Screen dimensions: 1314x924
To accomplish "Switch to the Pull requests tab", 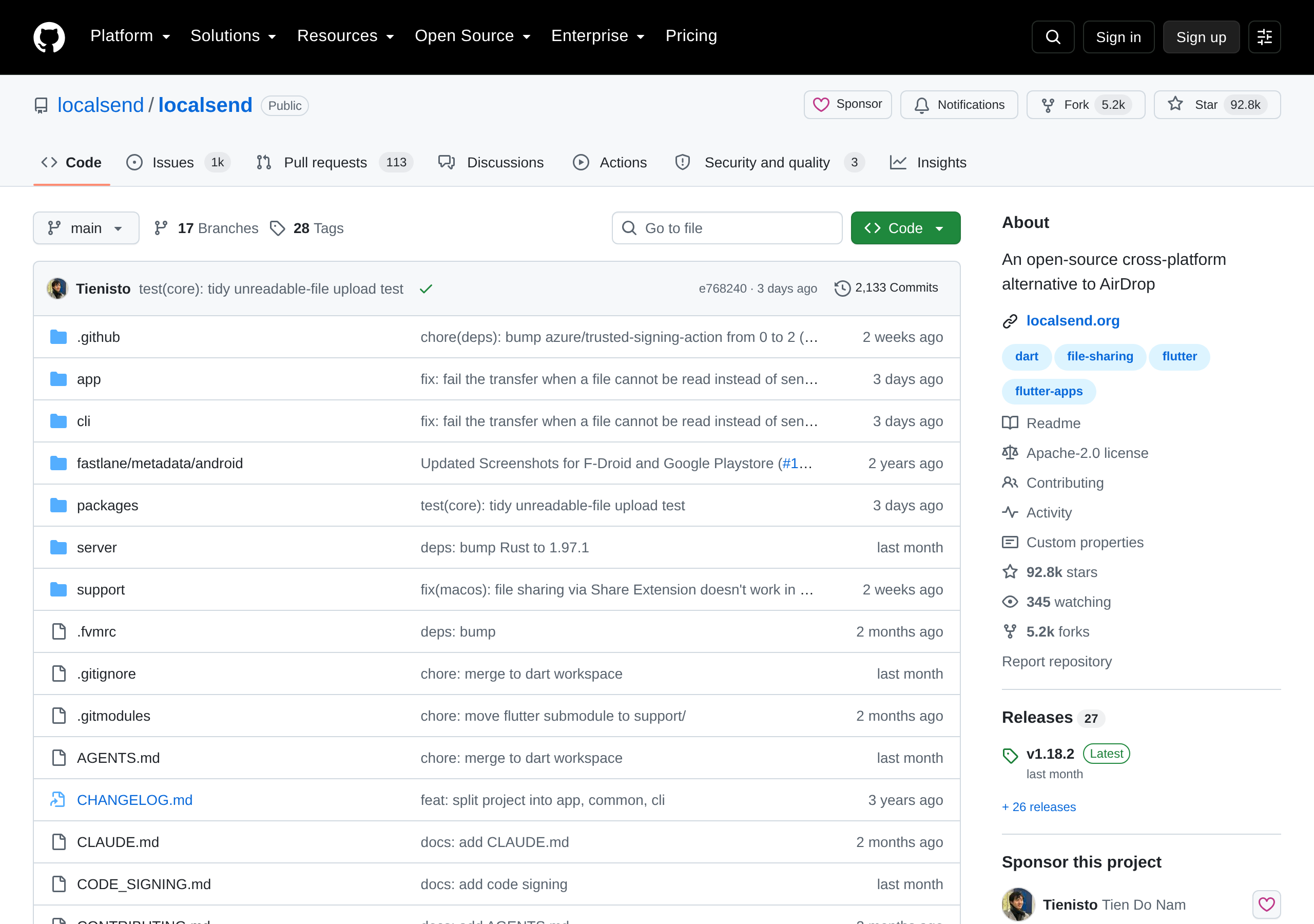I will tap(334, 163).
